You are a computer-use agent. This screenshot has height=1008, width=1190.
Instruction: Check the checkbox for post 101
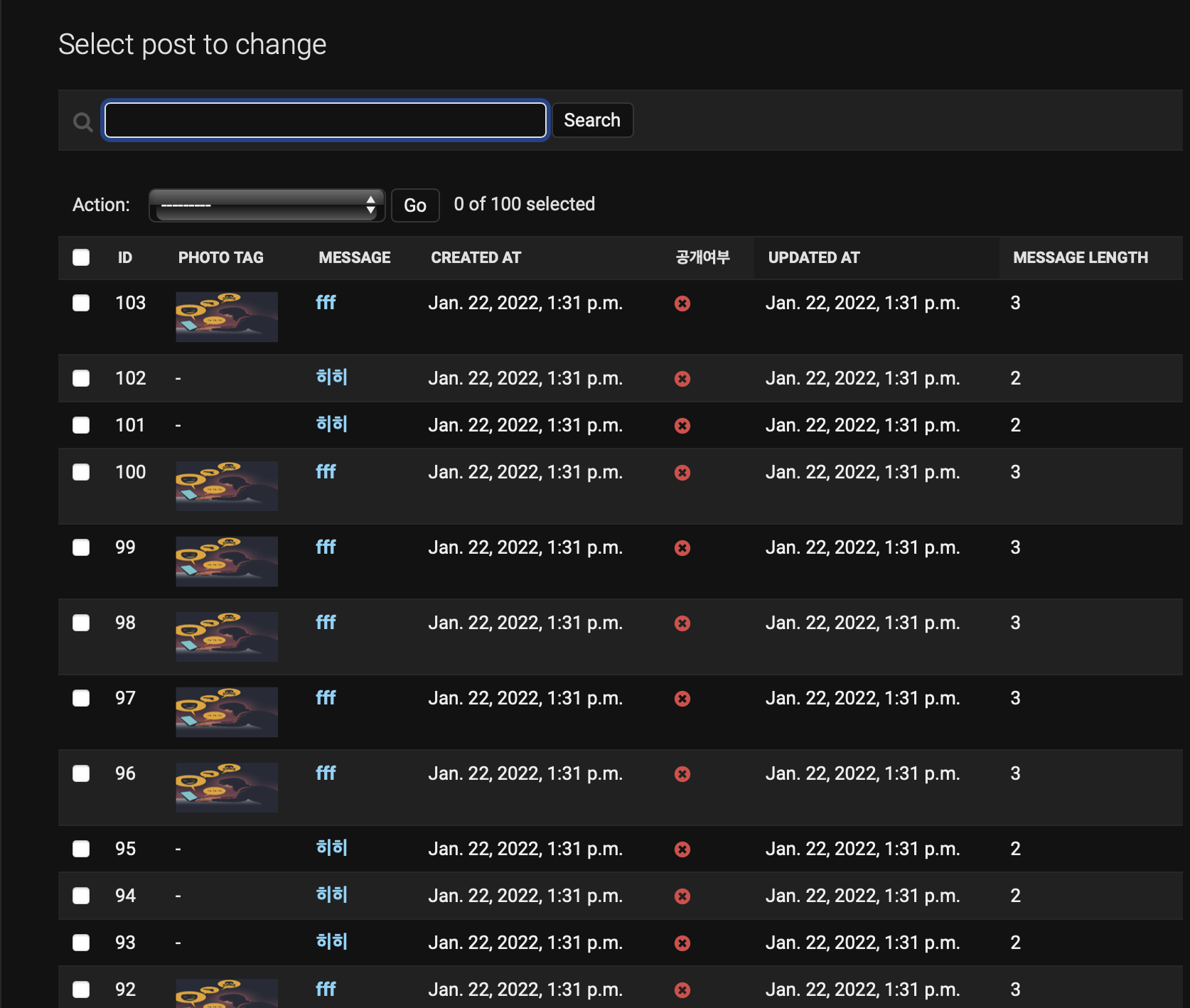point(81,425)
